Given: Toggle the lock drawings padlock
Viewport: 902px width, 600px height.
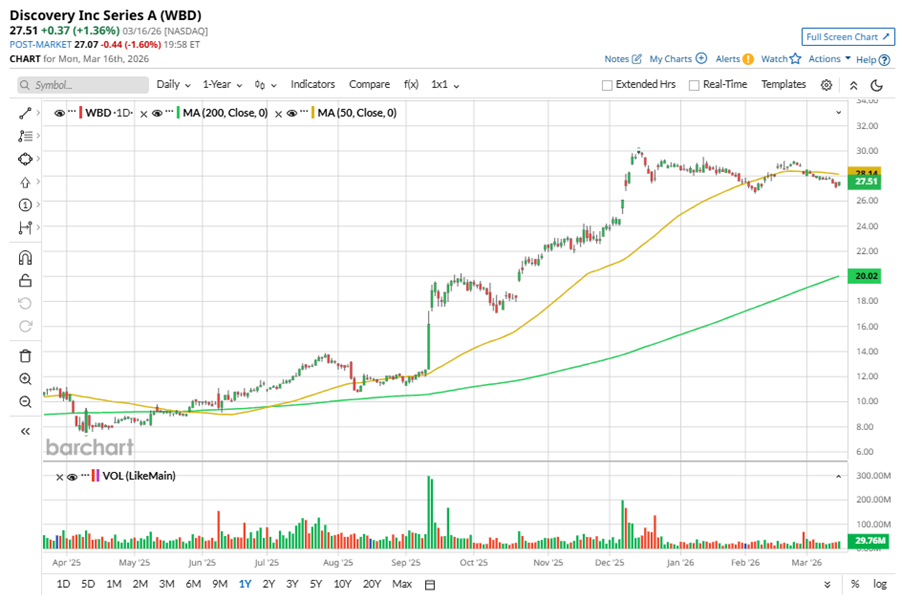Looking at the screenshot, I should [x=25, y=281].
